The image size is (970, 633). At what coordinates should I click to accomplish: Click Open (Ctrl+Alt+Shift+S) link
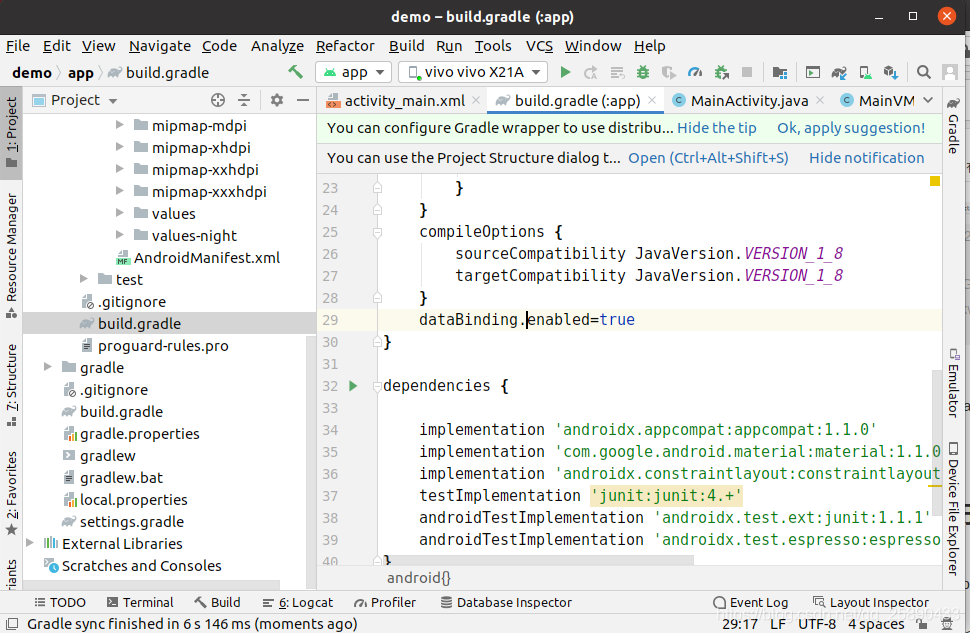pyautogui.click(x=708, y=158)
